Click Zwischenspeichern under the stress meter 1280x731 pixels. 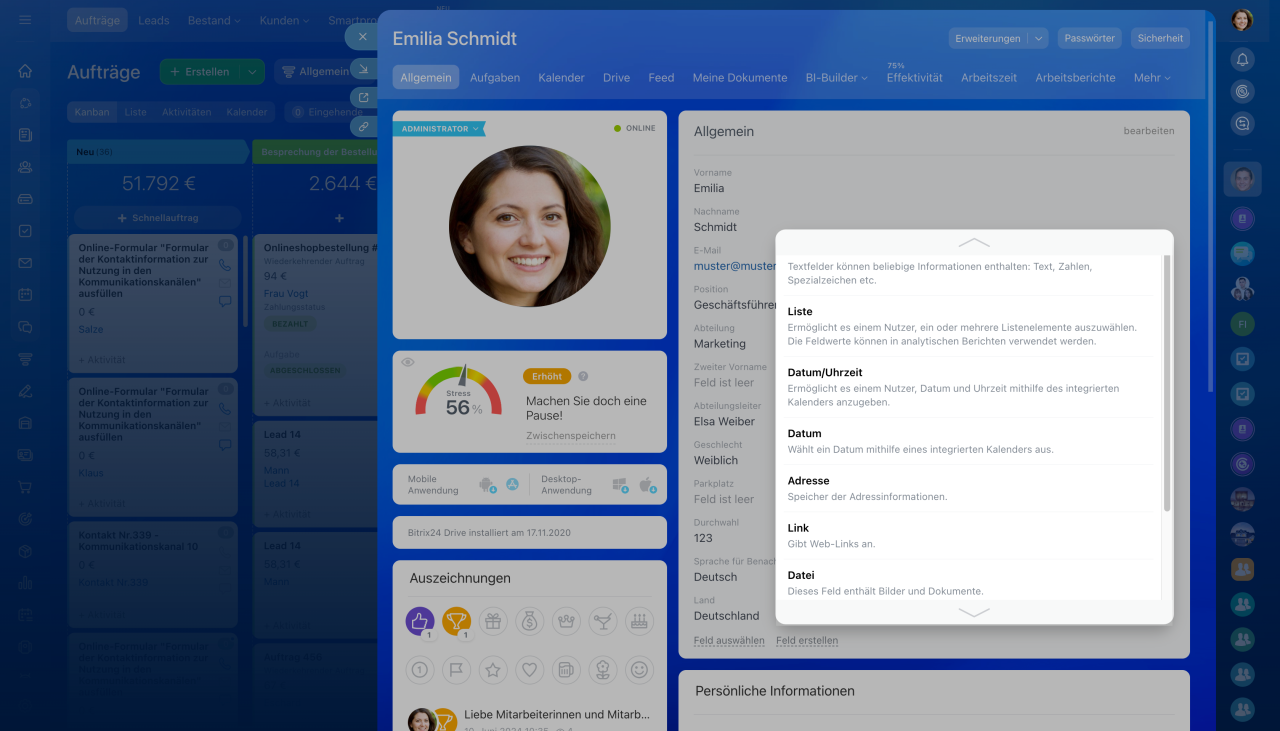571,436
